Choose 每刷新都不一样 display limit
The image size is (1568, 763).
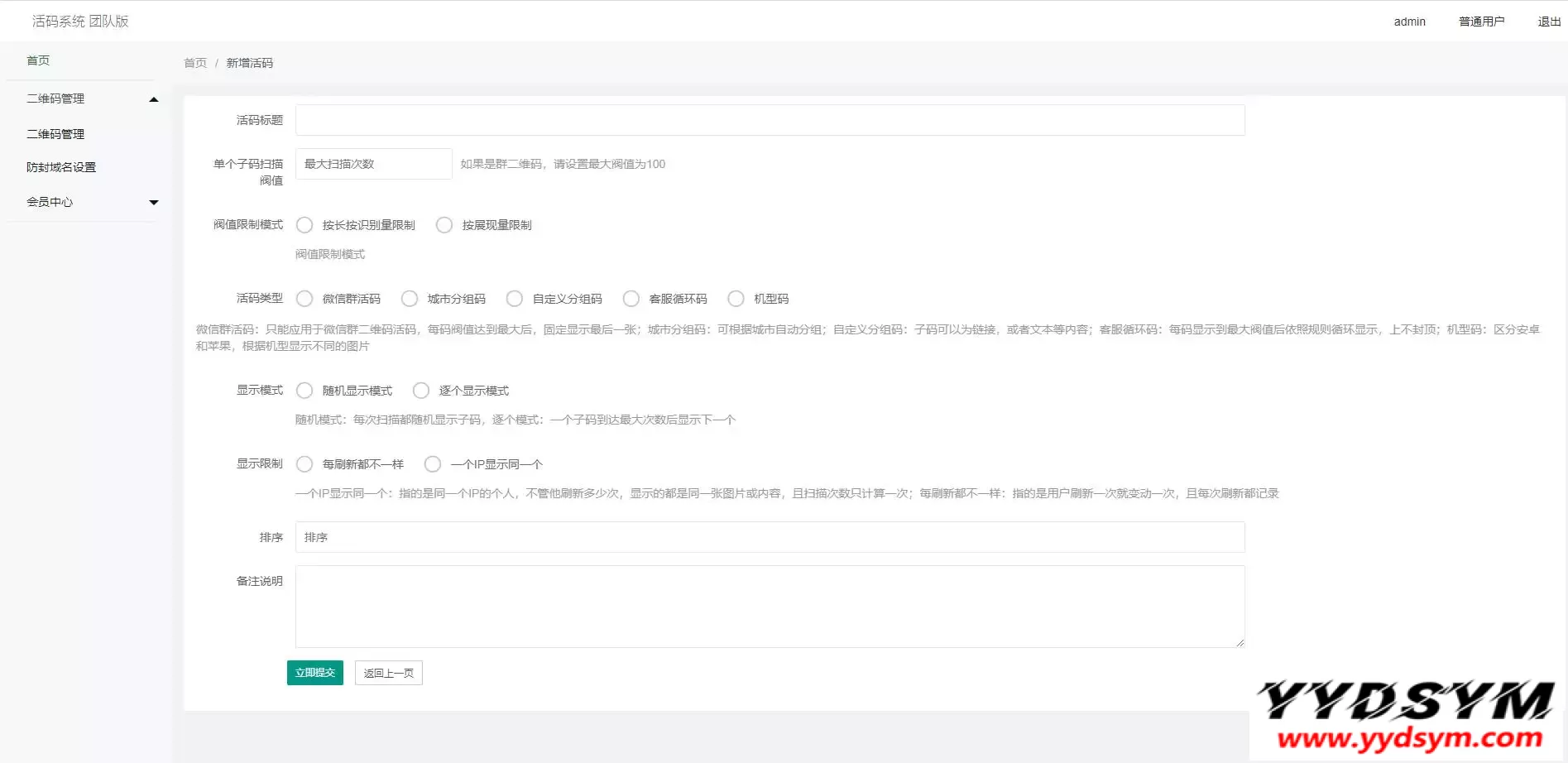tap(304, 464)
